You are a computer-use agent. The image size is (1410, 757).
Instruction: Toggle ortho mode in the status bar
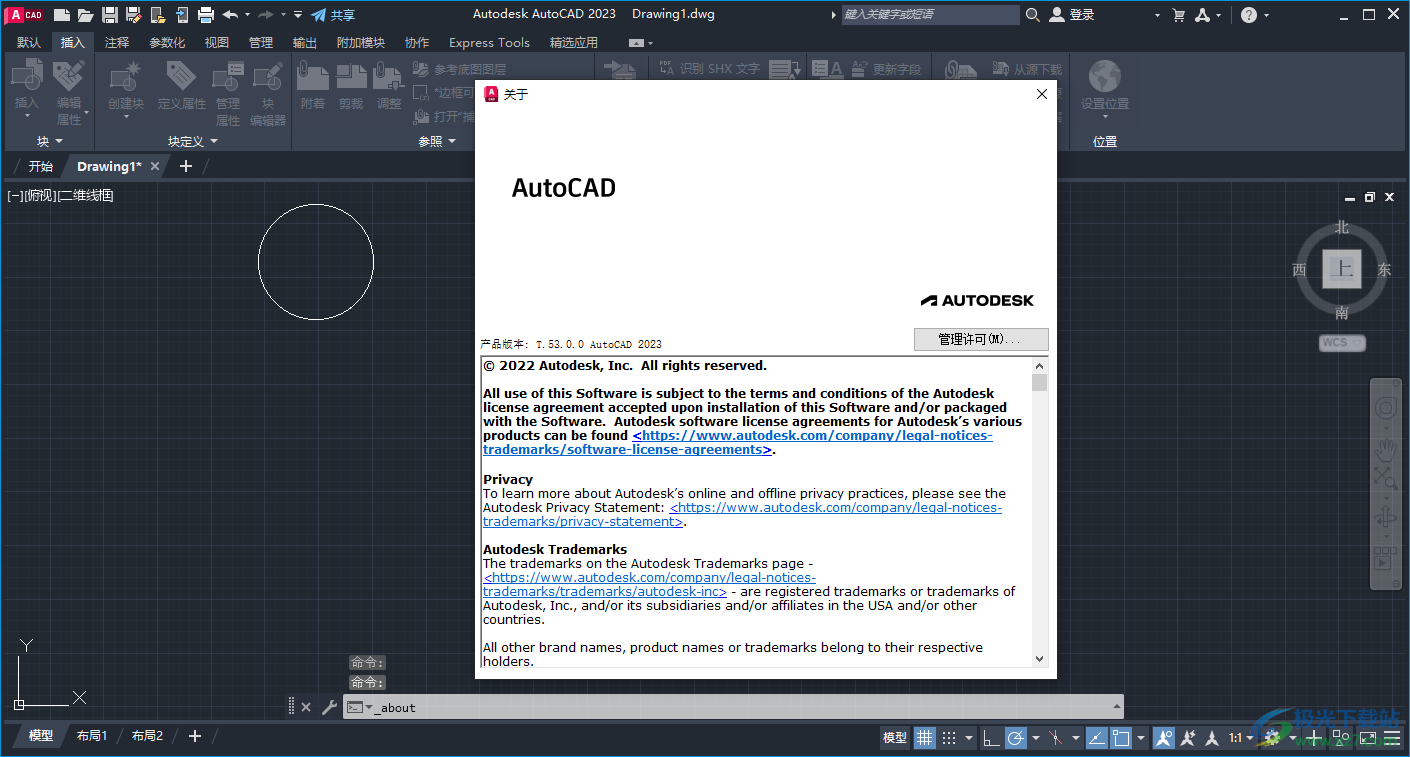[990, 738]
